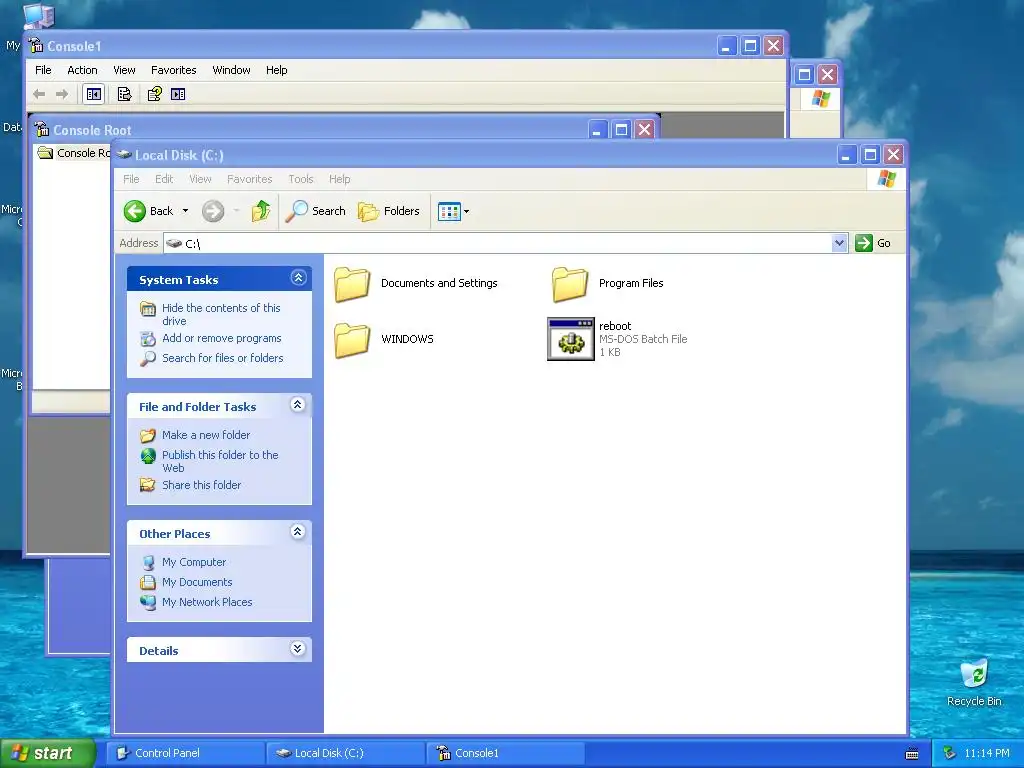Click the Export List icon in Console1
This screenshot has width=1024, height=768.
124,94
